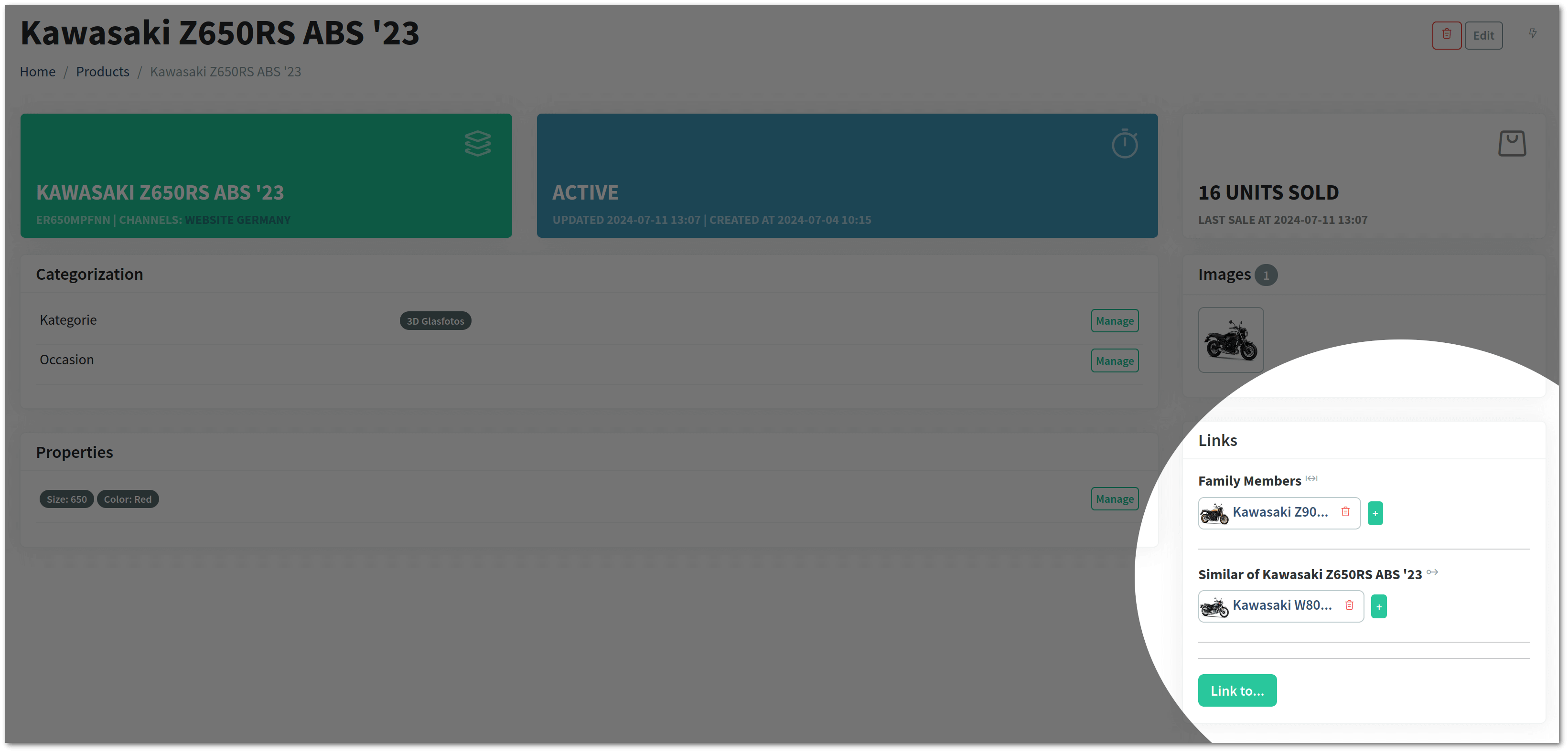Click the layers/stack icon on green card

[x=478, y=144]
